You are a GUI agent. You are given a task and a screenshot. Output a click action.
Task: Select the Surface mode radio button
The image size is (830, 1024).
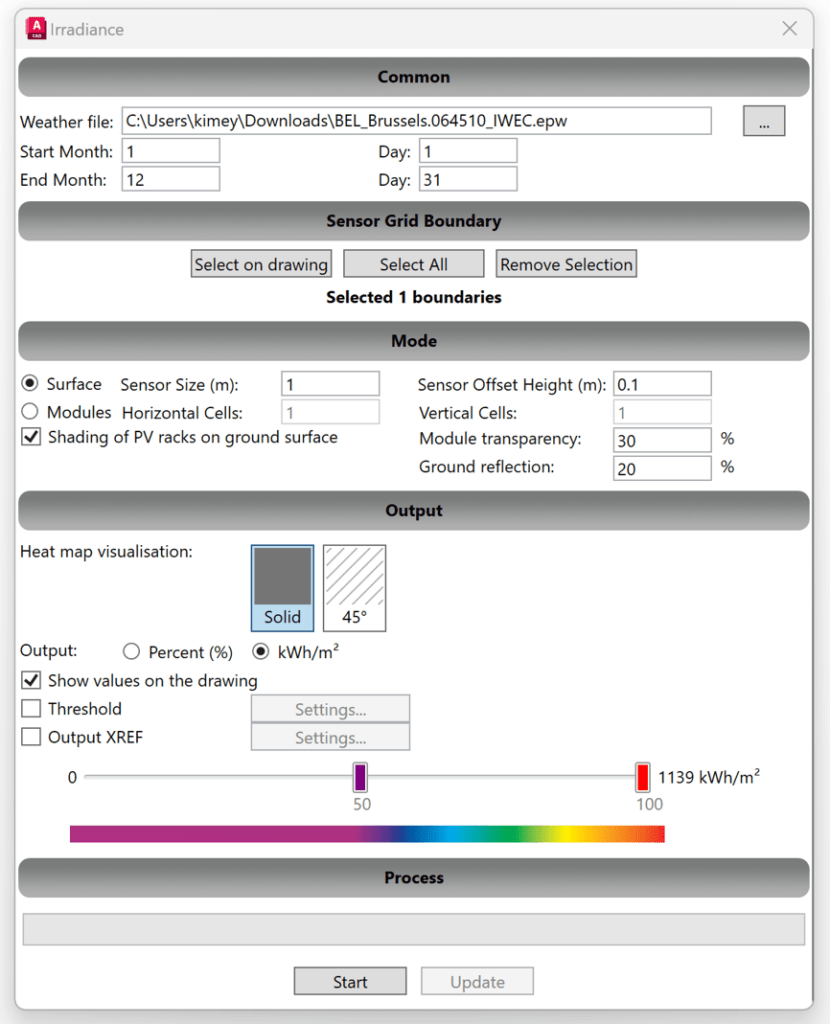coord(30,383)
